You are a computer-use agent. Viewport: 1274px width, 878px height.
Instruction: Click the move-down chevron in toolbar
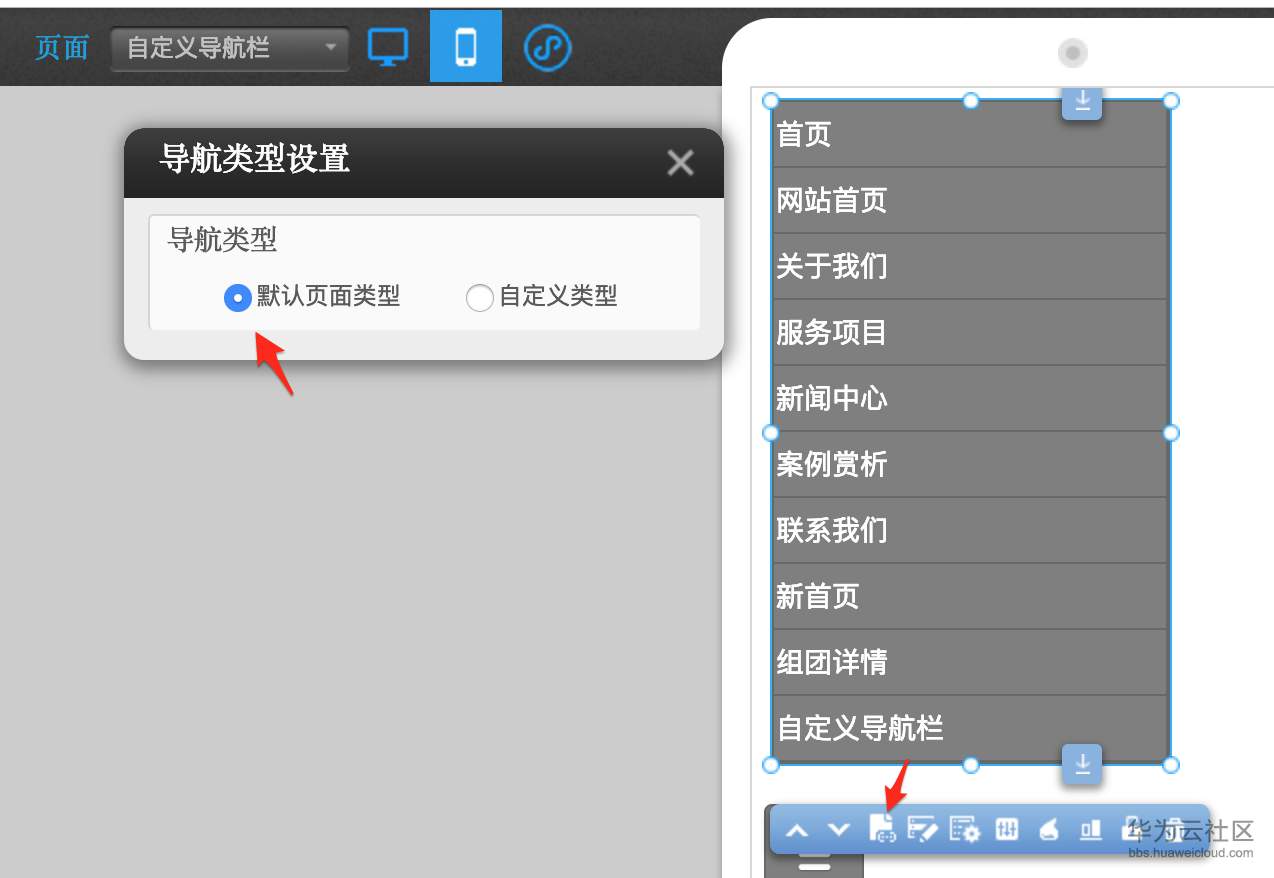coord(839,829)
